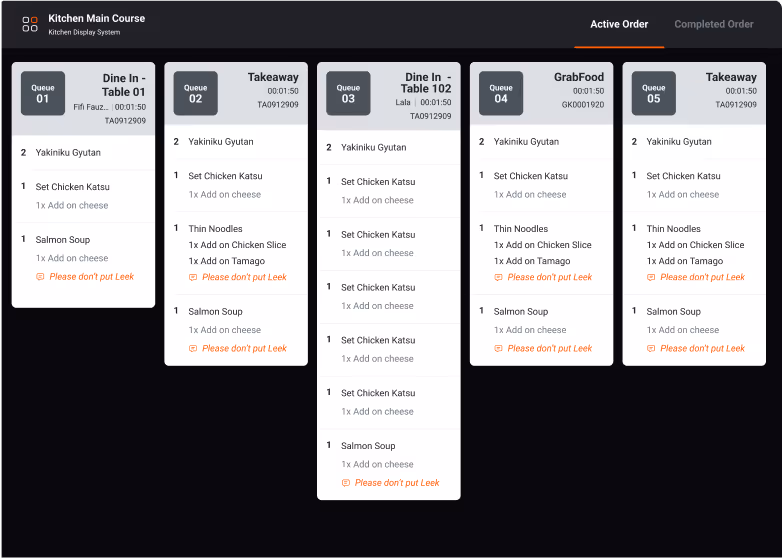Select Set Chicken Katsu in Queue 05
This screenshot has height=558, width=782.
683,176
